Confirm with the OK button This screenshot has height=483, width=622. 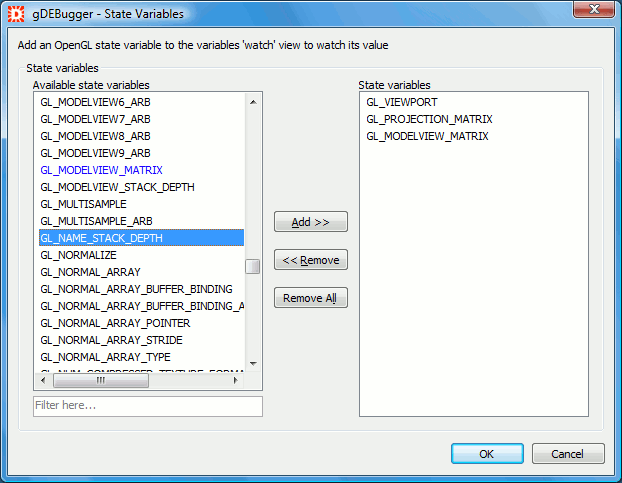487,454
